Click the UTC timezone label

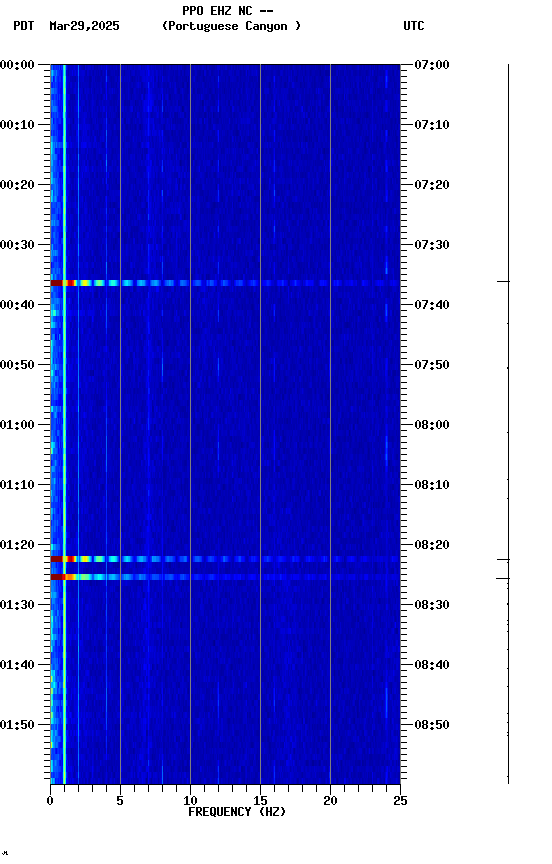414,26
